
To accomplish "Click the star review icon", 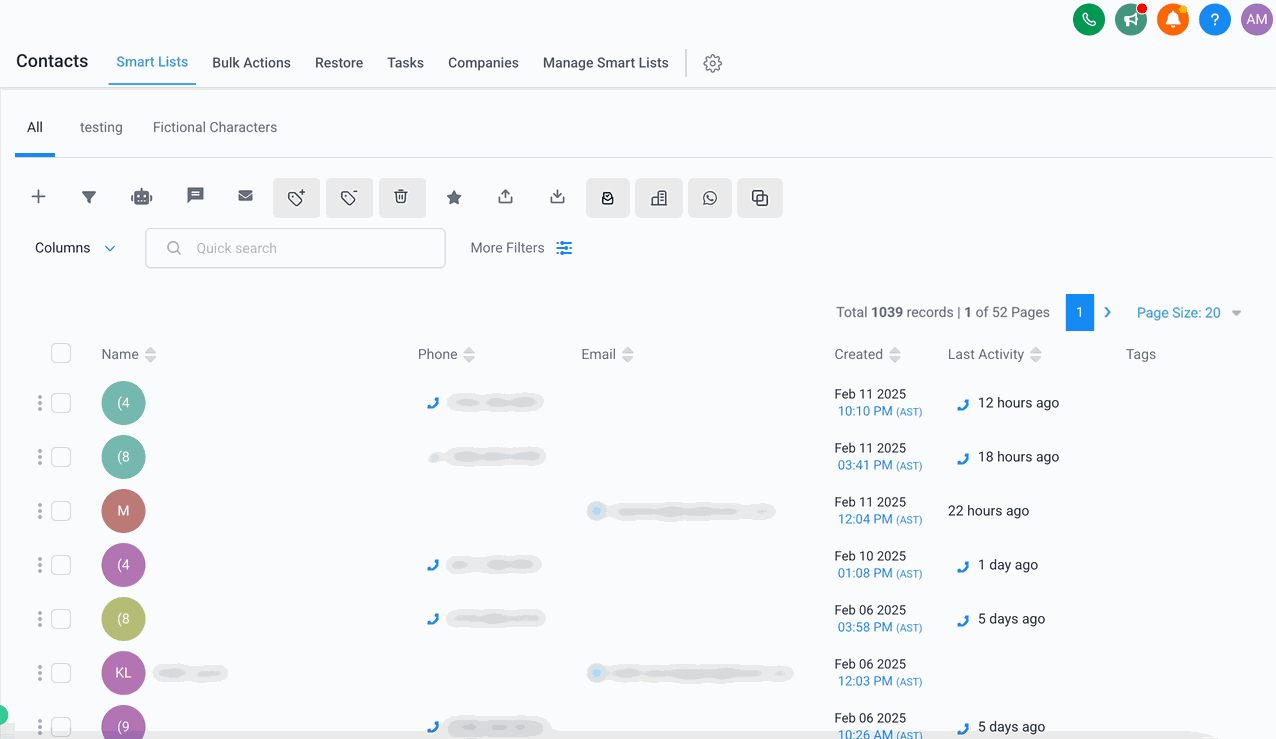I will (454, 198).
